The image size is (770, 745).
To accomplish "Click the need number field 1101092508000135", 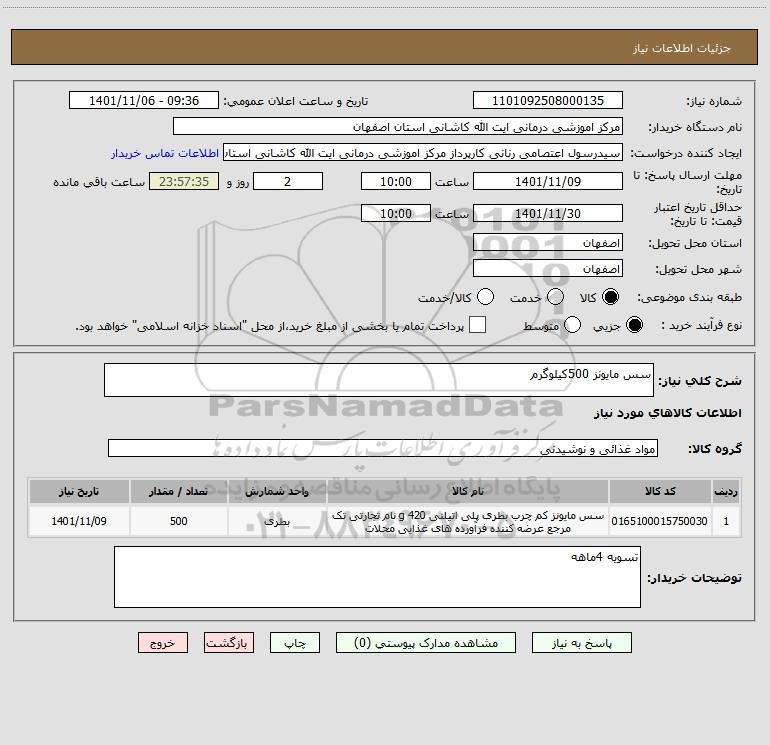I will (x=548, y=101).
